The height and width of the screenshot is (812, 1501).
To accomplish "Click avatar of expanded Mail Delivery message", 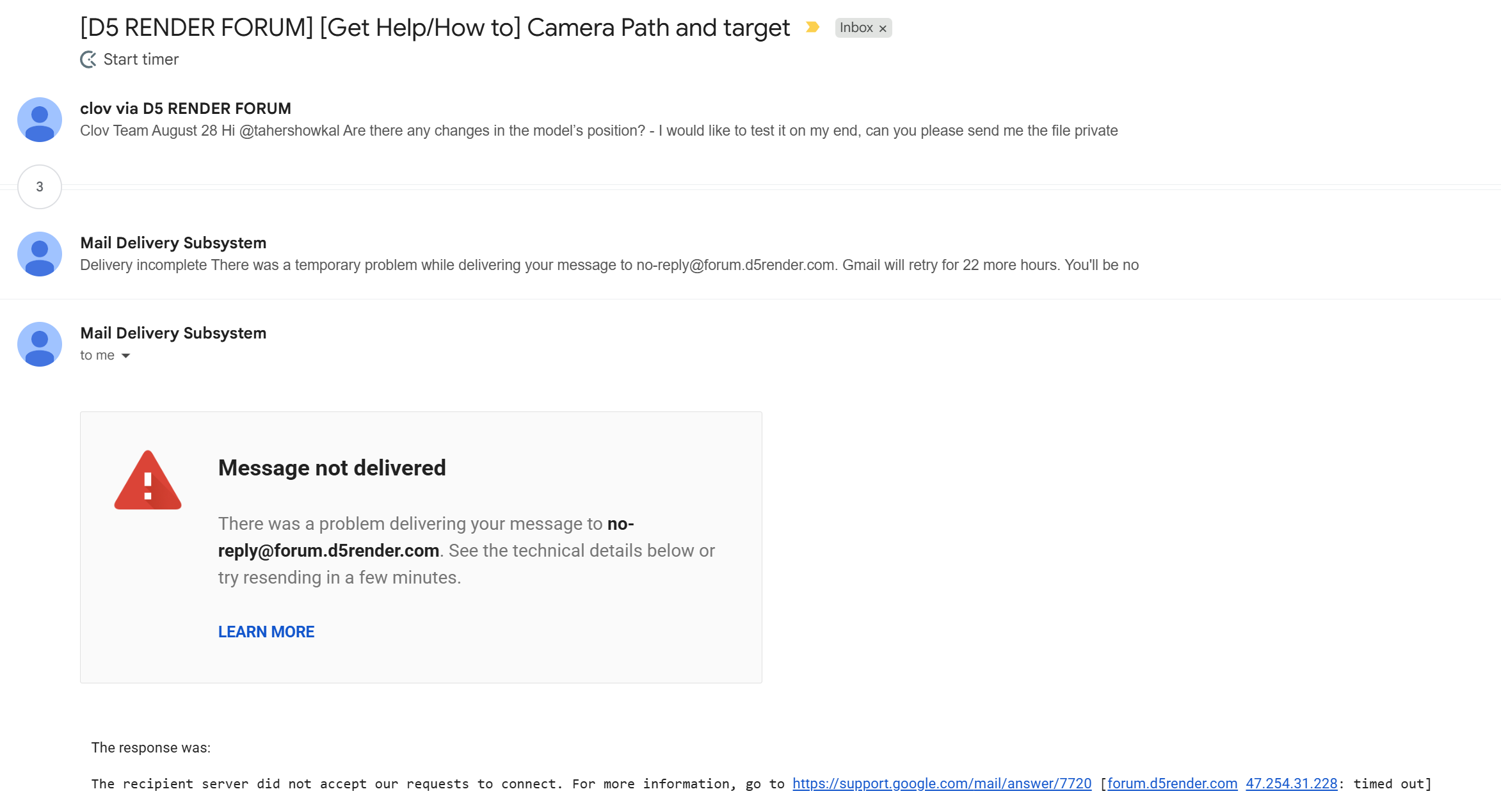I will 40,344.
